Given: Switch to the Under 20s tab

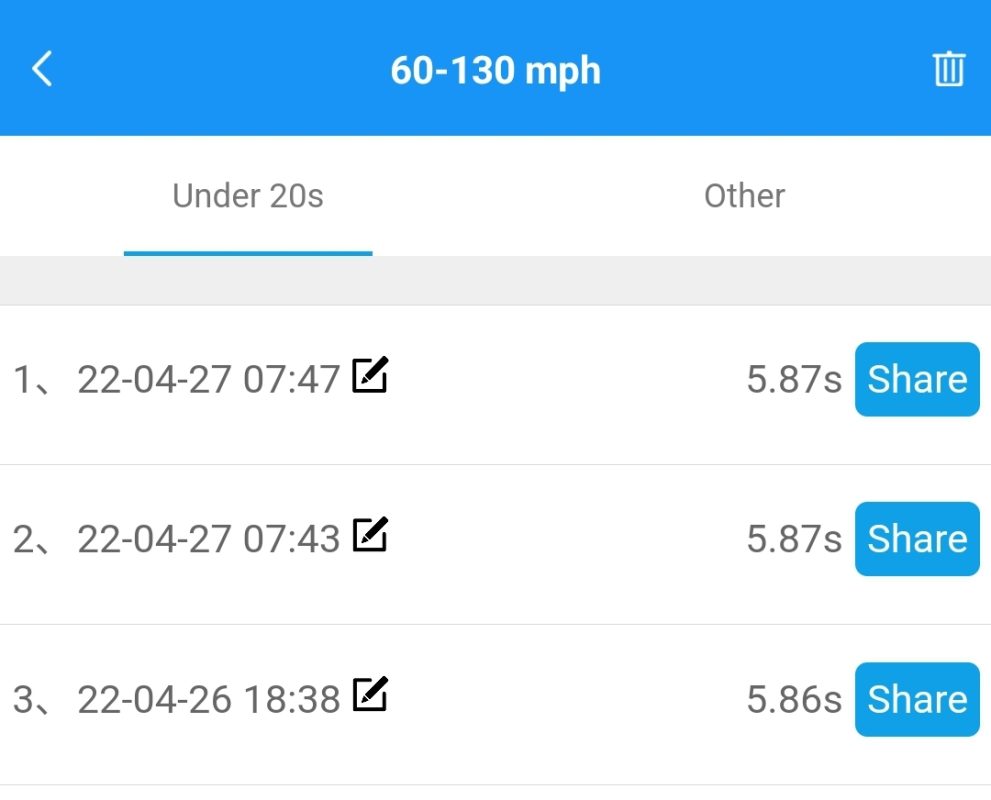Looking at the screenshot, I should pyautogui.click(x=248, y=196).
